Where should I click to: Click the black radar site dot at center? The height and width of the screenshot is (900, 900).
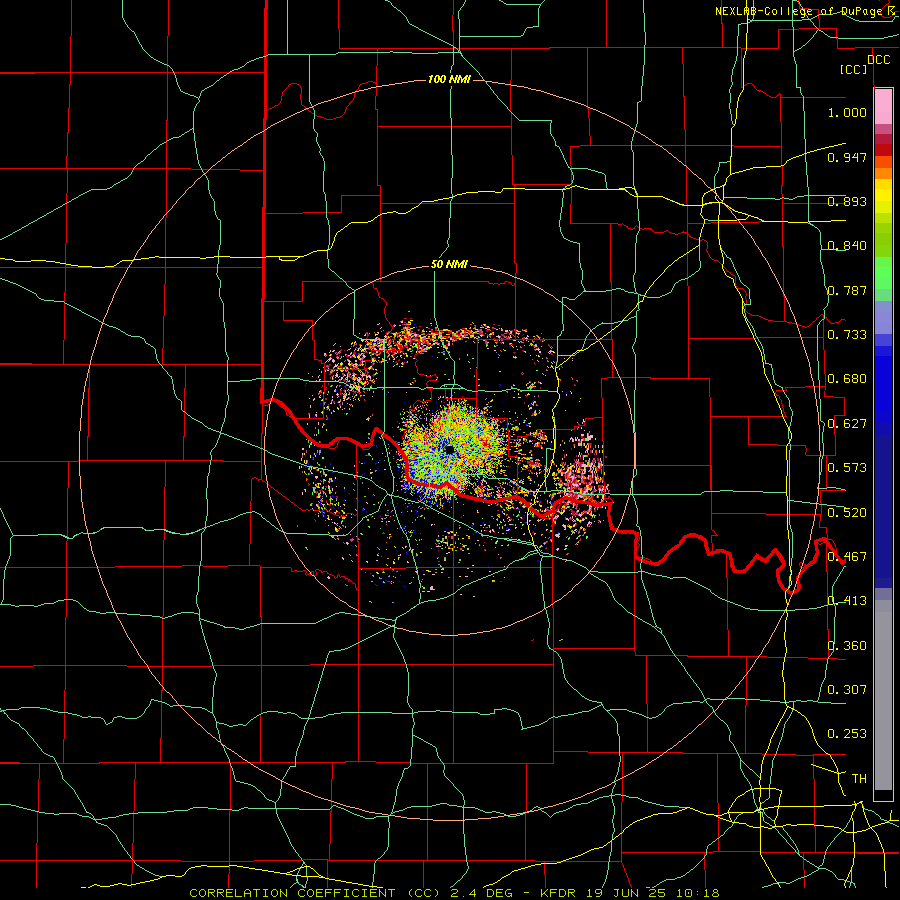pos(450,449)
